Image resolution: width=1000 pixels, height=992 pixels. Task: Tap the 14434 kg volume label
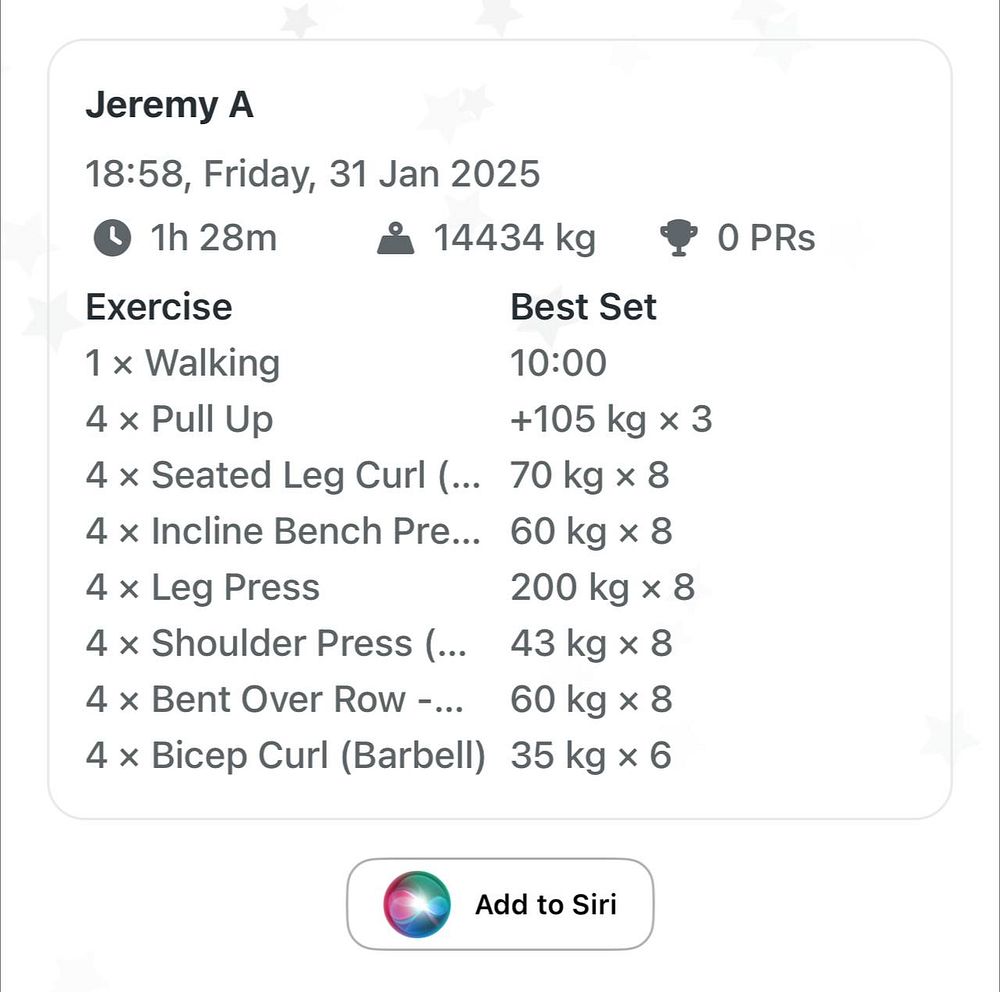tap(514, 239)
